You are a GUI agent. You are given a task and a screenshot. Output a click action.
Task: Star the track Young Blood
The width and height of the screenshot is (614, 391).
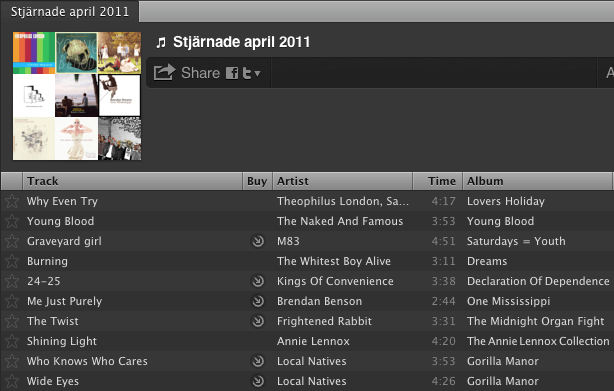12,221
